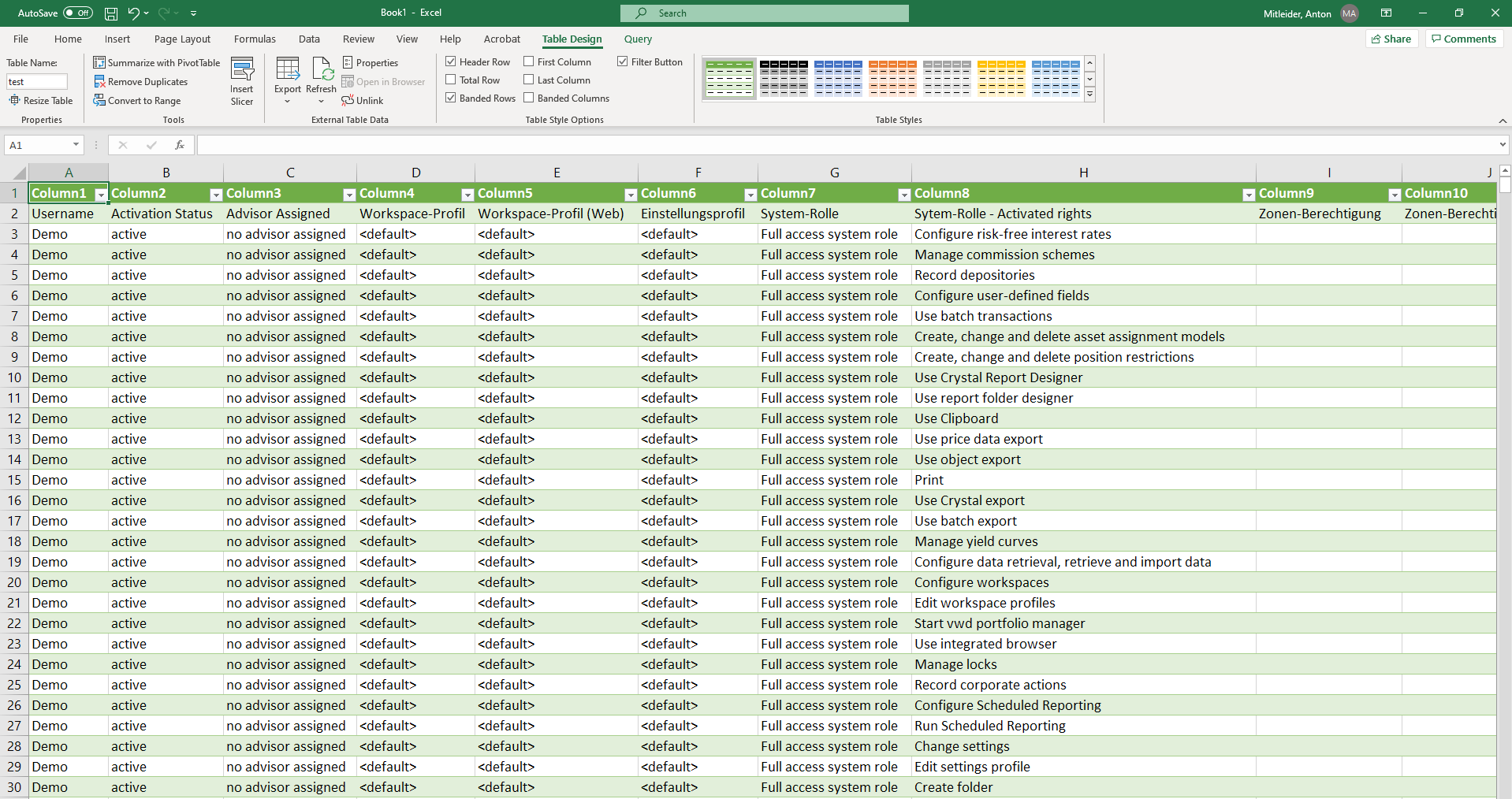Uncheck Banded Rows option
The width and height of the screenshot is (1512, 799).
coord(451,98)
